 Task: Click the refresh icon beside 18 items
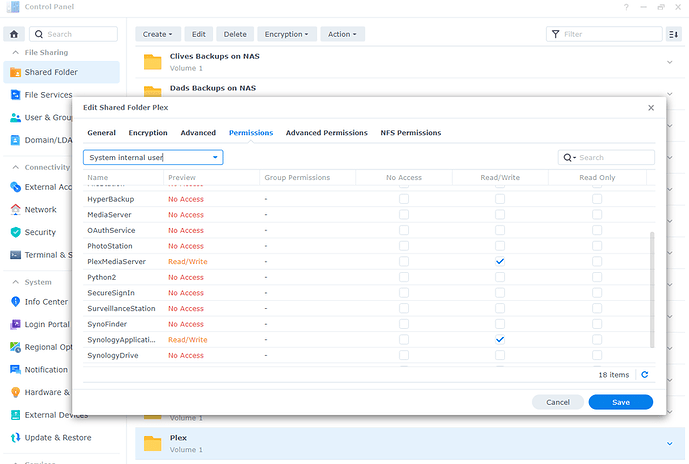(645, 374)
